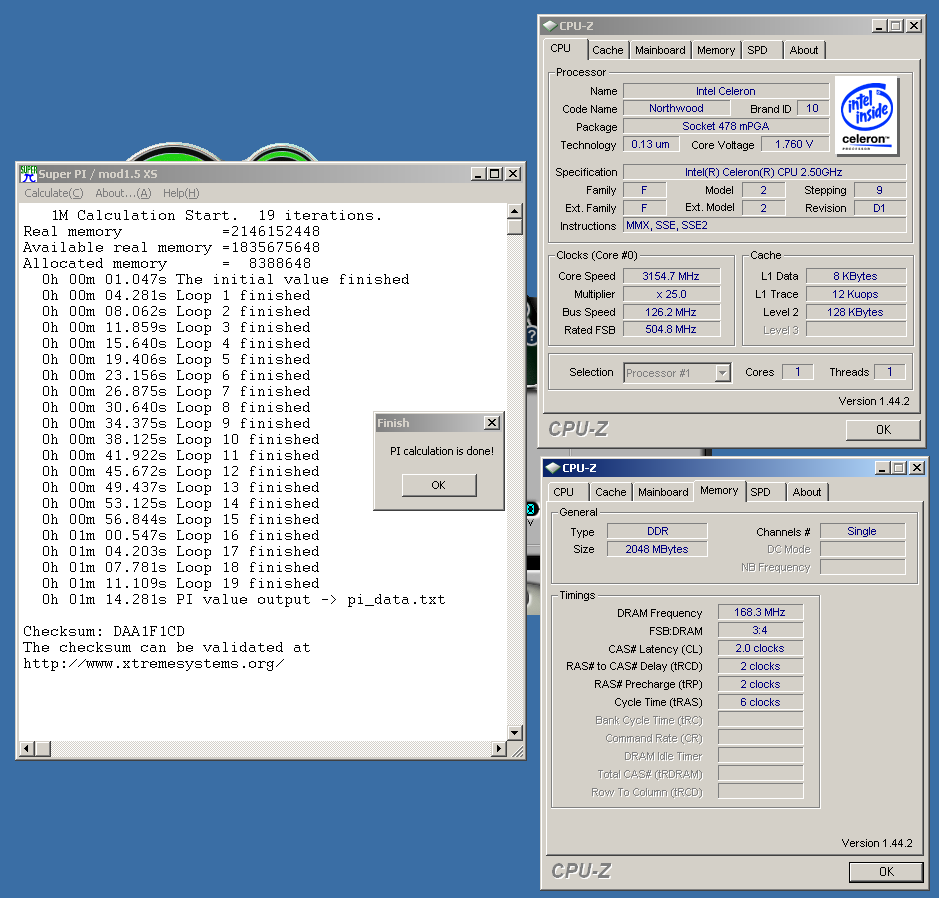The width and height of the screenshot is (939, 898).
Task: Open the Calculate(C) menu in Super PI
Action: [54, 193]
